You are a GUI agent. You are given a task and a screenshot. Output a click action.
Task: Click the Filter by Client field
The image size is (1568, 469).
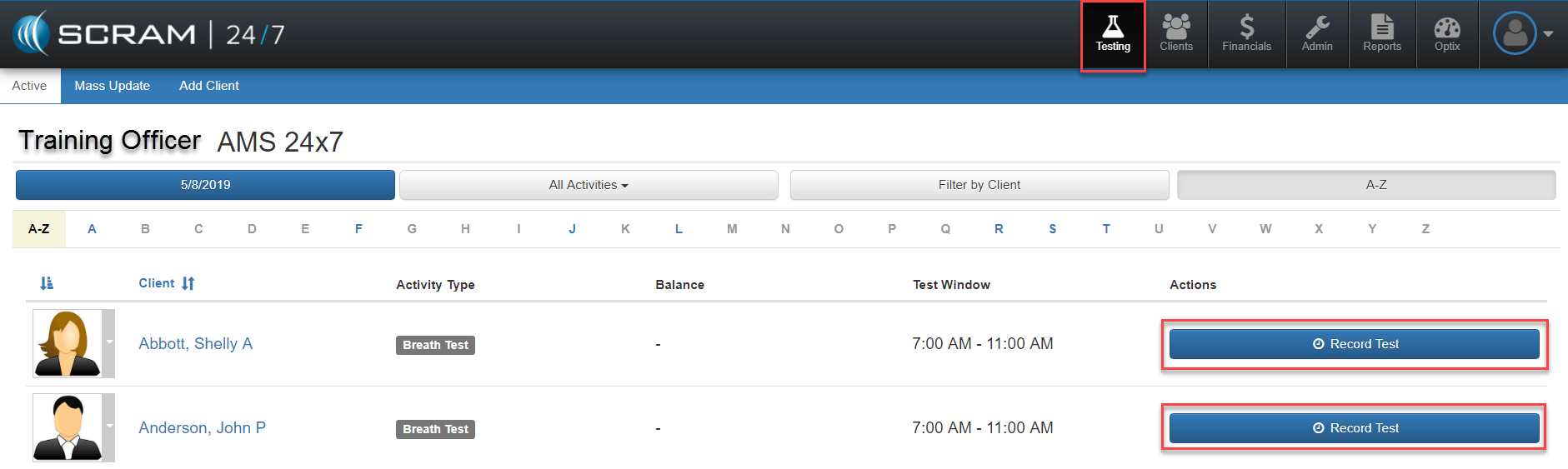coord(979,185)
